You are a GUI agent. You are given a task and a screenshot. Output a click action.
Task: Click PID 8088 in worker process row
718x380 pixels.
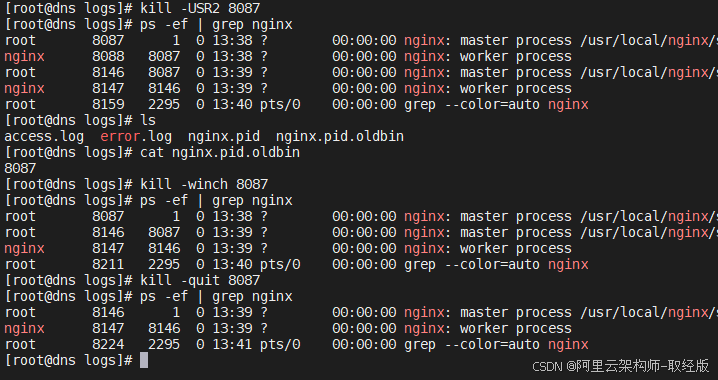(x=108, y=56)
